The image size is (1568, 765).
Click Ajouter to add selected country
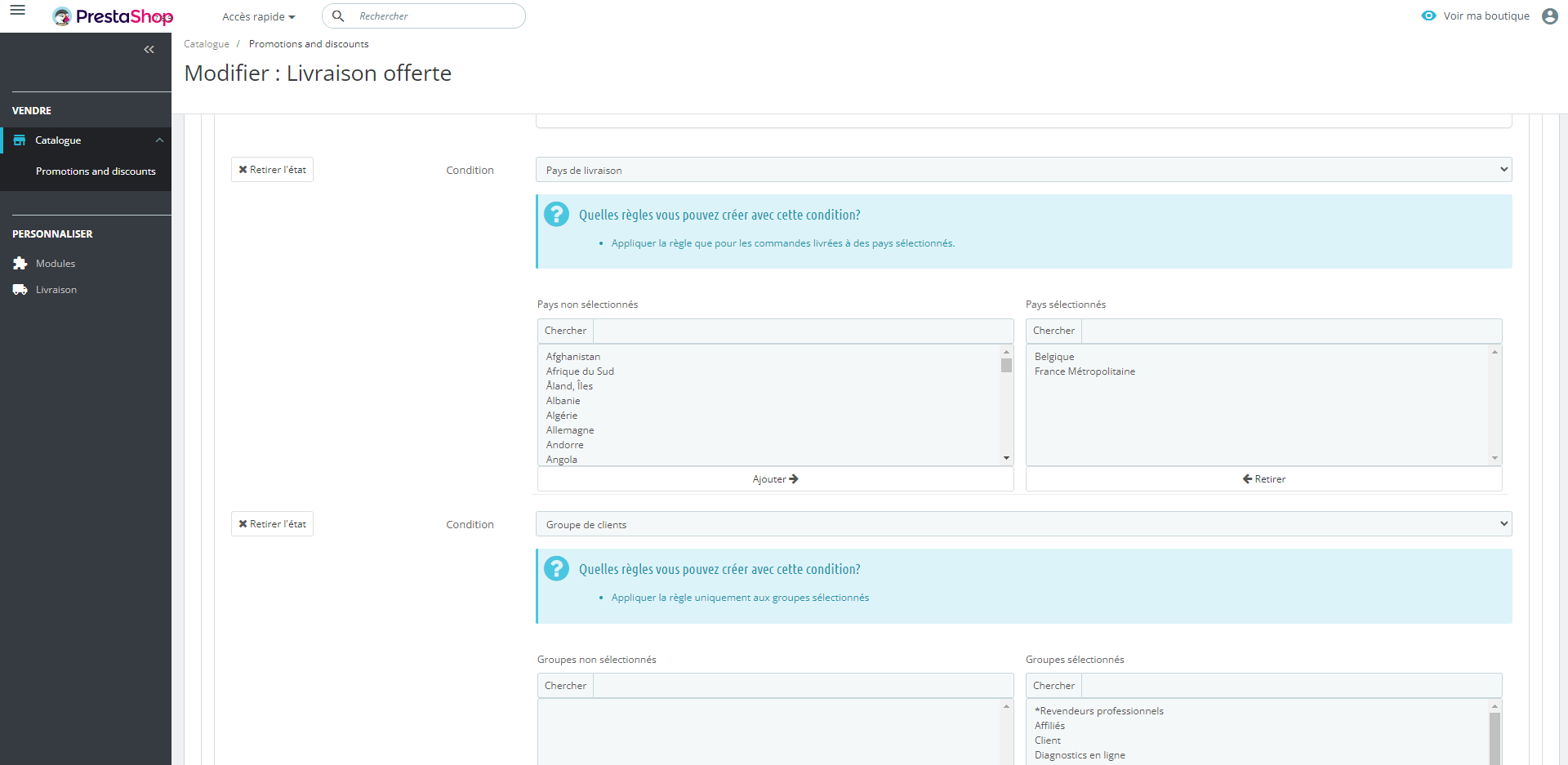coord(775,479)
